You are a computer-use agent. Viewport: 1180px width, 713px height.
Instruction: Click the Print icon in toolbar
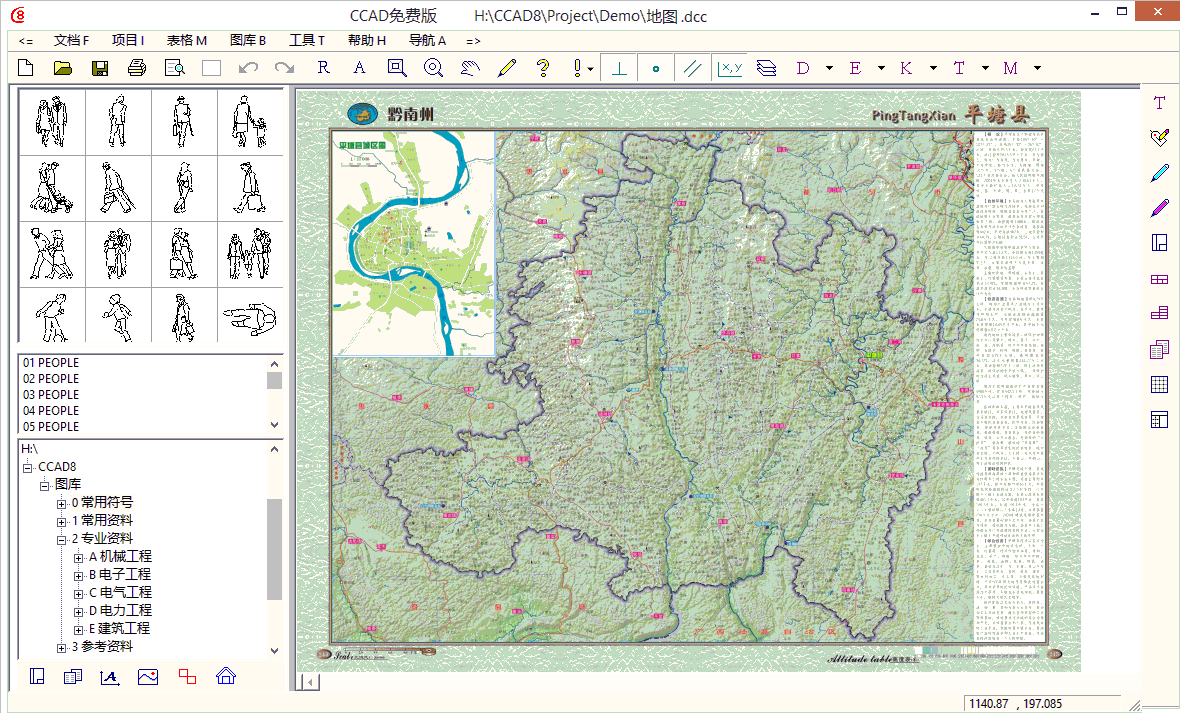tap(137, 68)
